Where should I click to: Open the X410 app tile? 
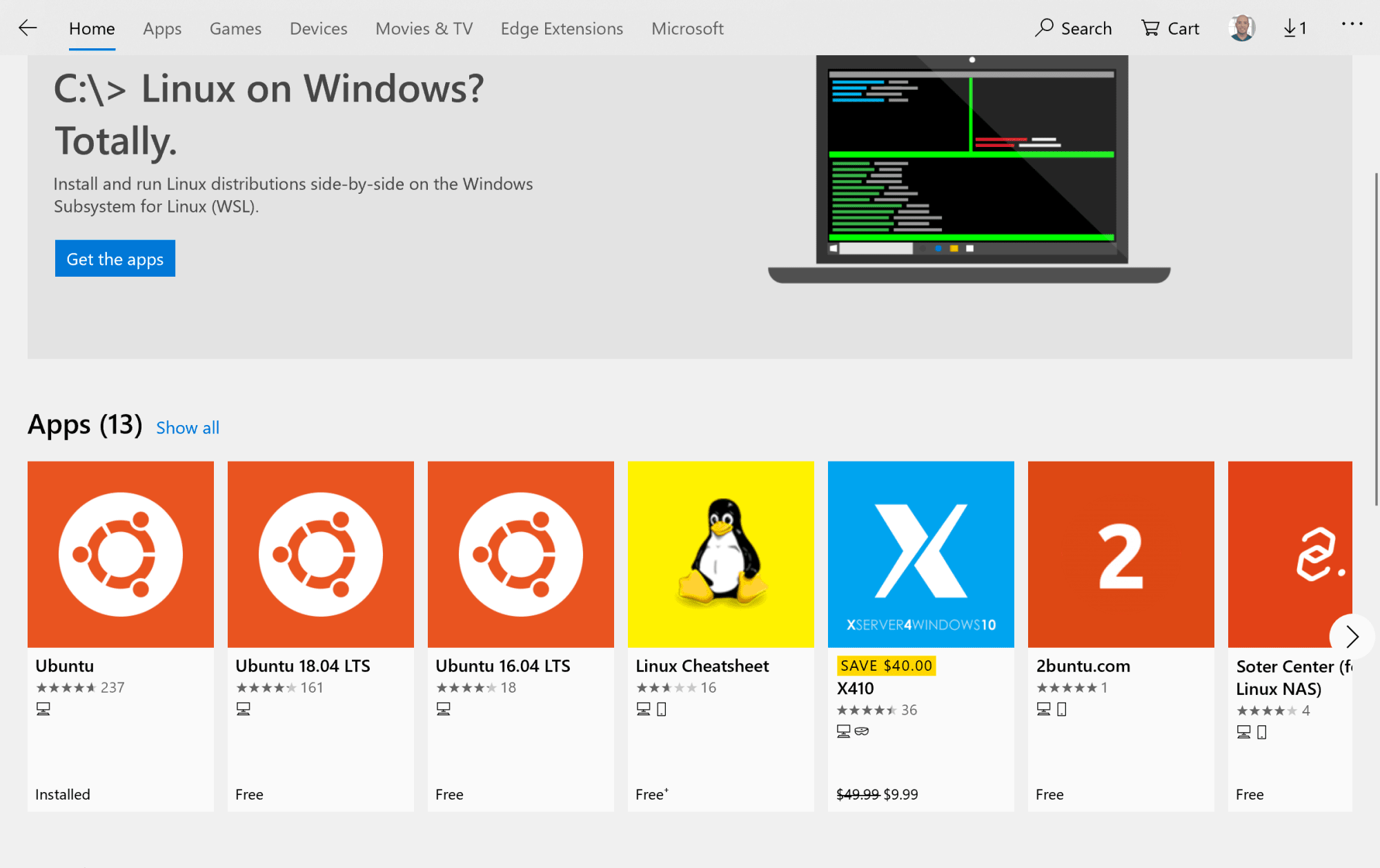point(920,554)
